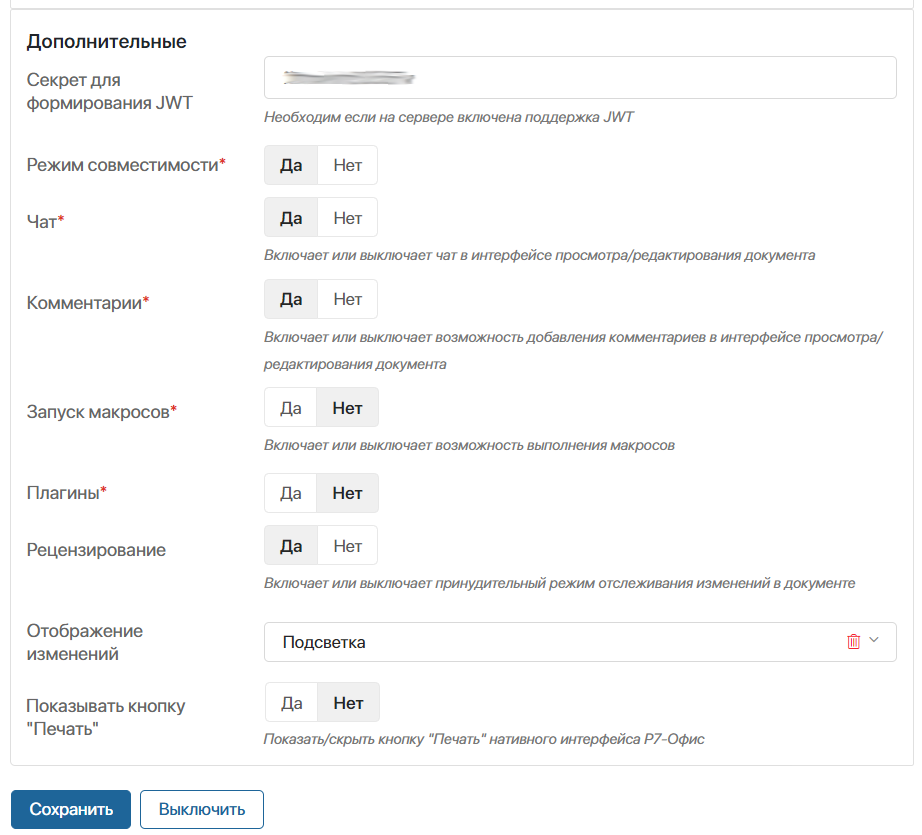
Task: Select Да for Чат
Action: 291,218
